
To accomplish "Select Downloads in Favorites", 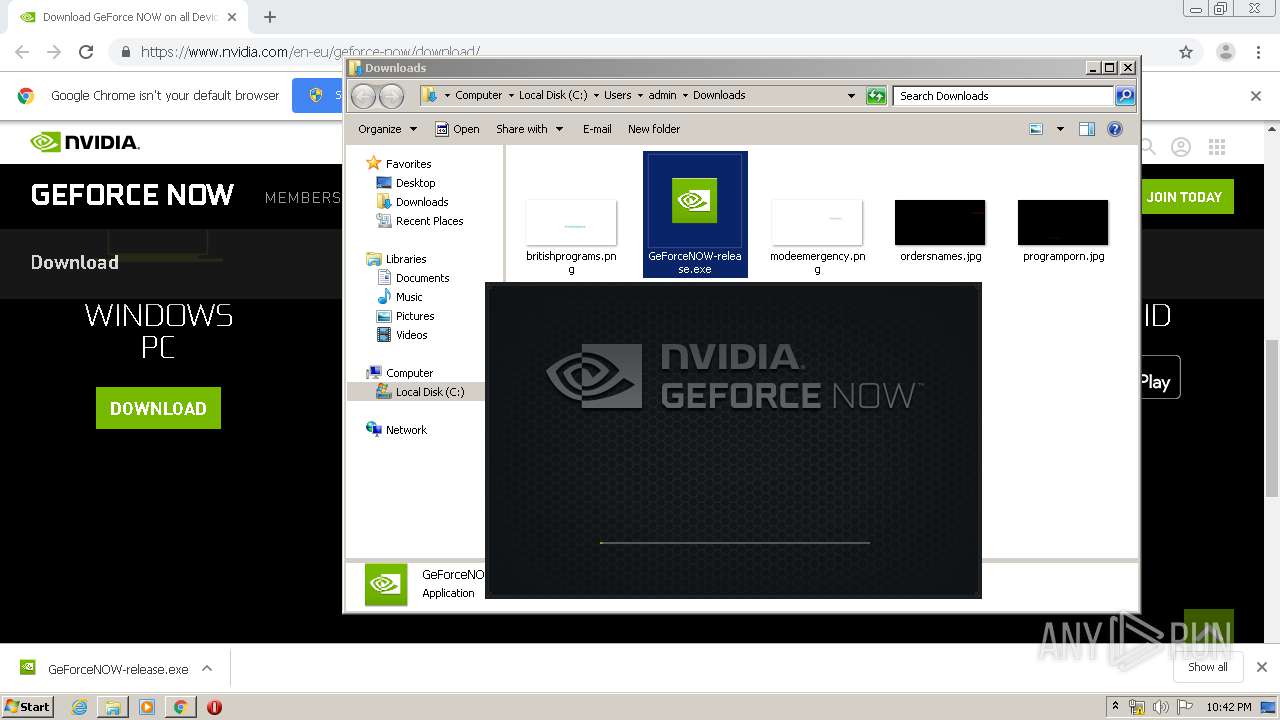I will [412, 202].
